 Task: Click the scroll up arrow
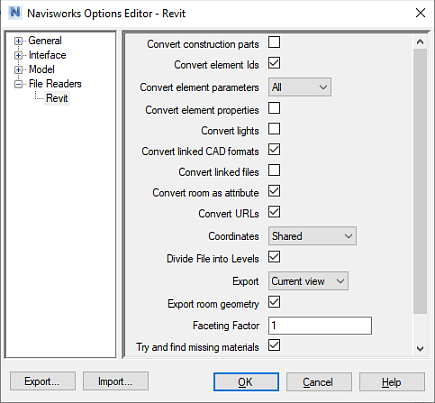pos(420,42)
